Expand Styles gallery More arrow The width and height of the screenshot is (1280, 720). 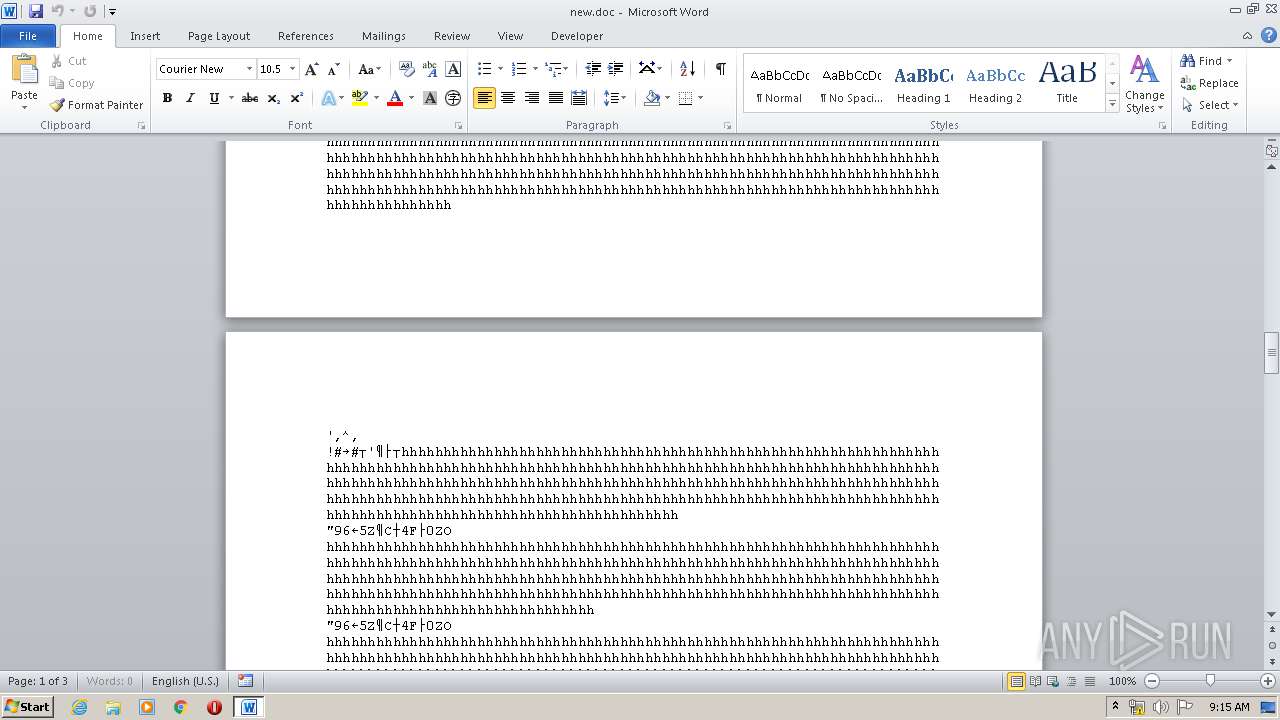pyautogui.click(x=1112, y=104)
